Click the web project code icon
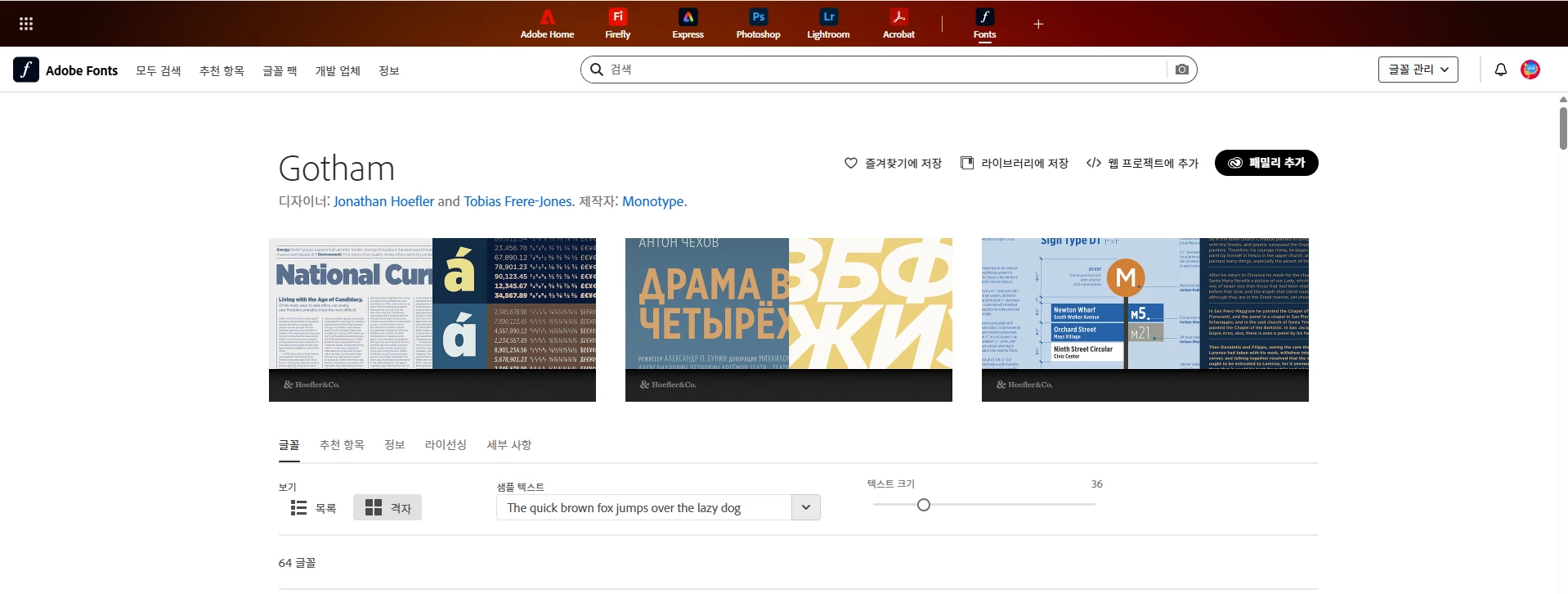Screen dimensions: 1568x594 click(1094, 163)
